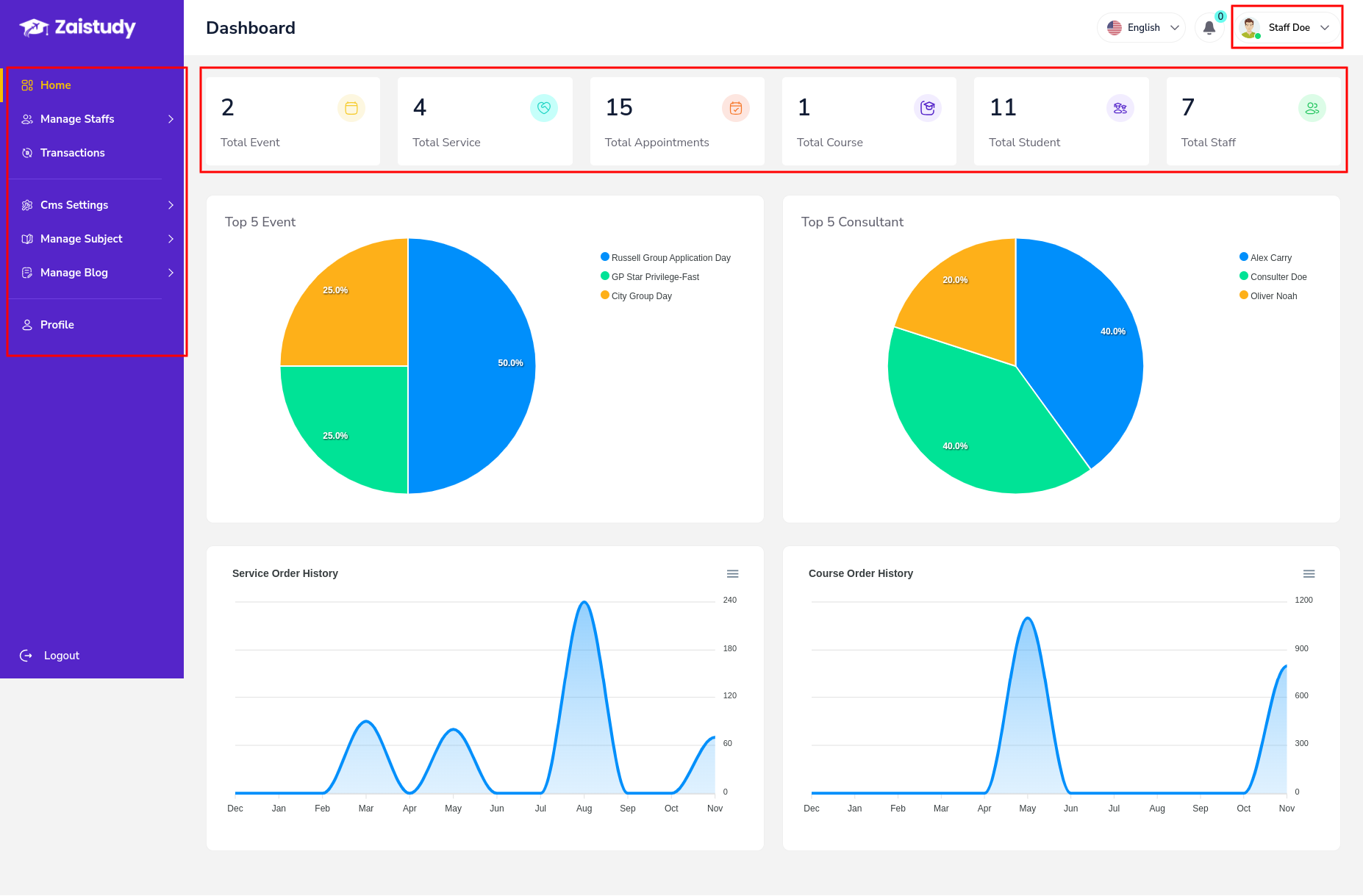The width and height of the screenshot is (1363, 896).
Task: Click the May peak in Course Order History
Action: point(1028,619)
